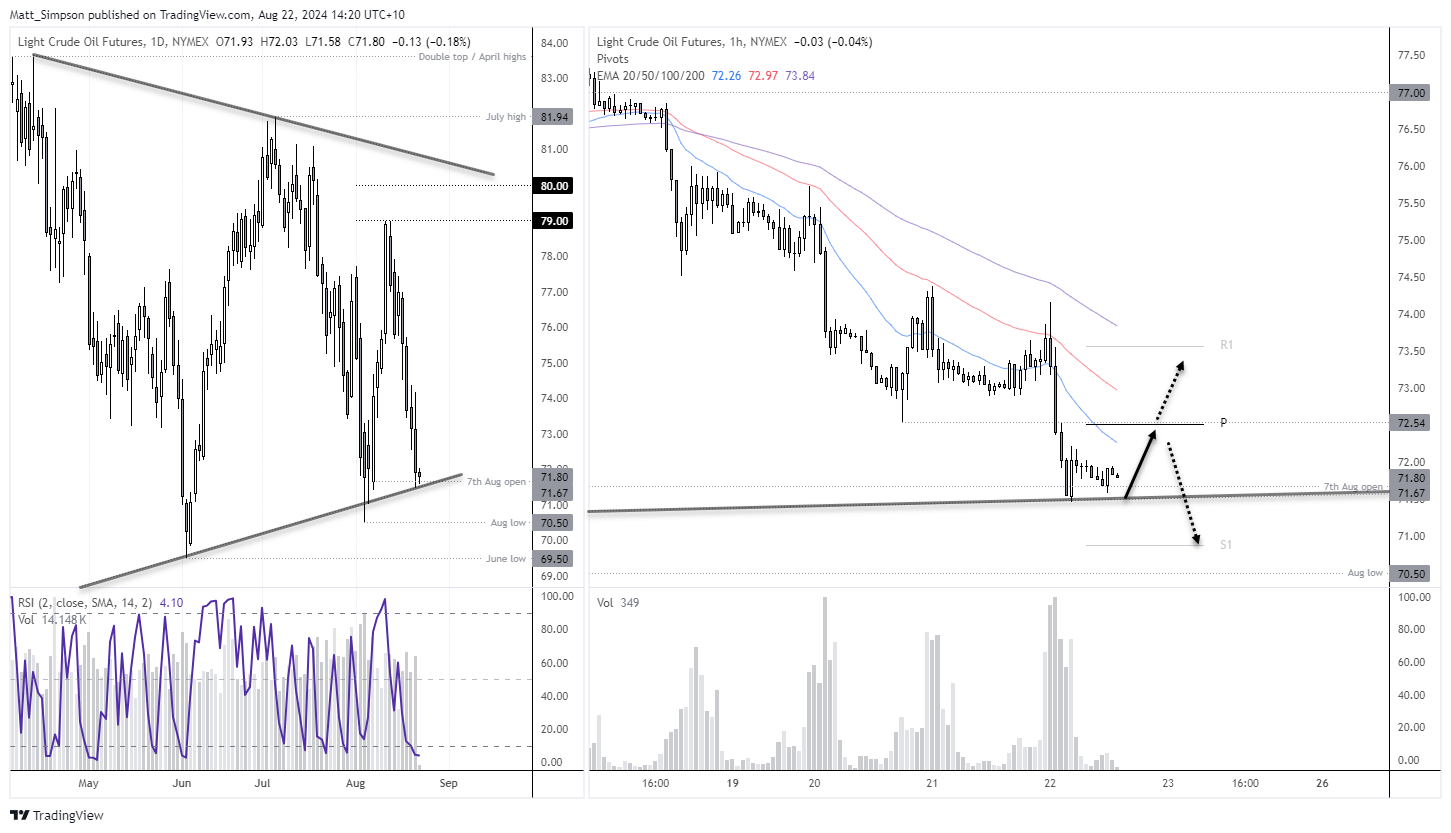Click 'May' on the daily time axis

89,784
